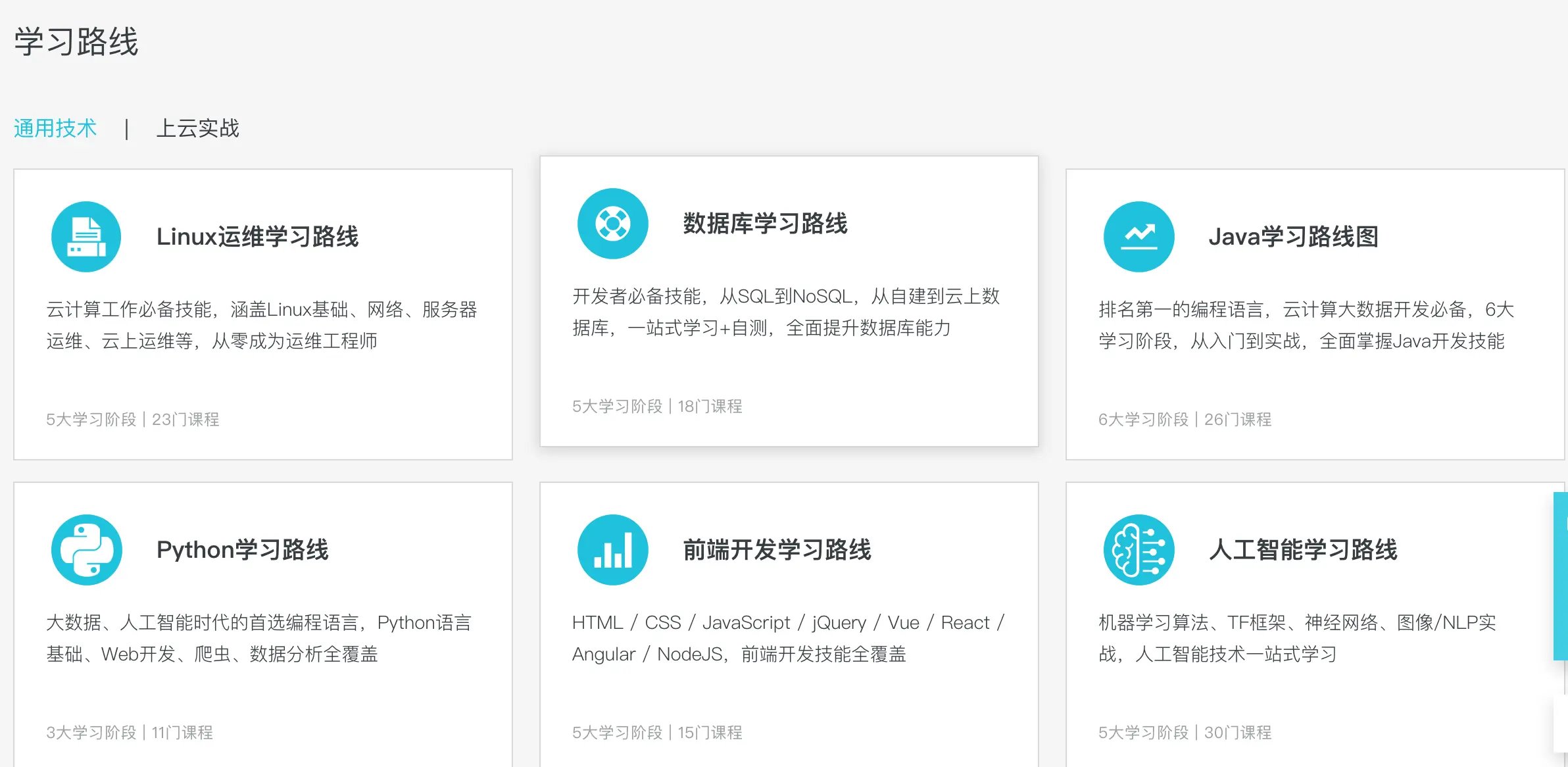Click the Linux server icon

click(86, 237)
